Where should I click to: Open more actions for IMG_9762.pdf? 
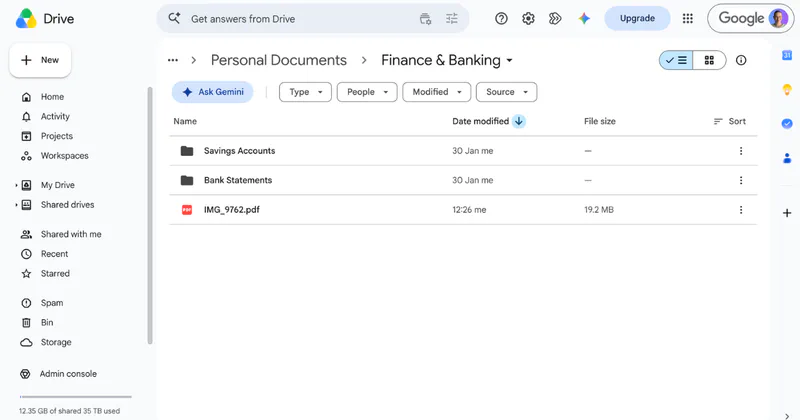tap(741, 210)
